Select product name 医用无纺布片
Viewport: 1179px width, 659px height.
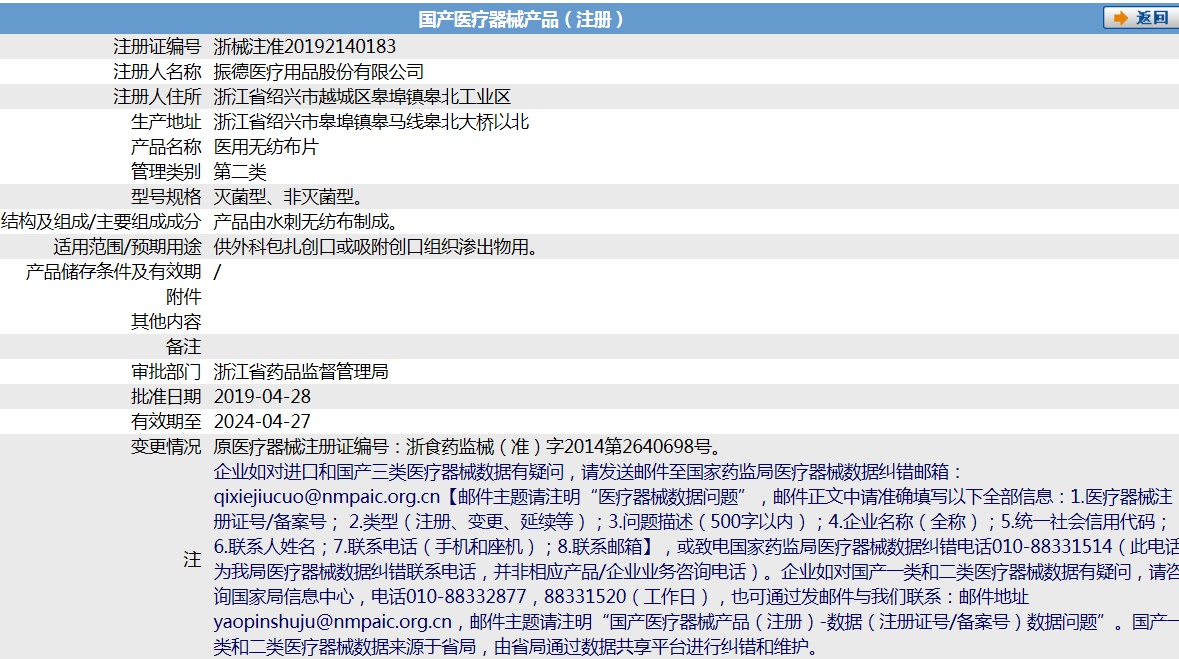point(266,147)
